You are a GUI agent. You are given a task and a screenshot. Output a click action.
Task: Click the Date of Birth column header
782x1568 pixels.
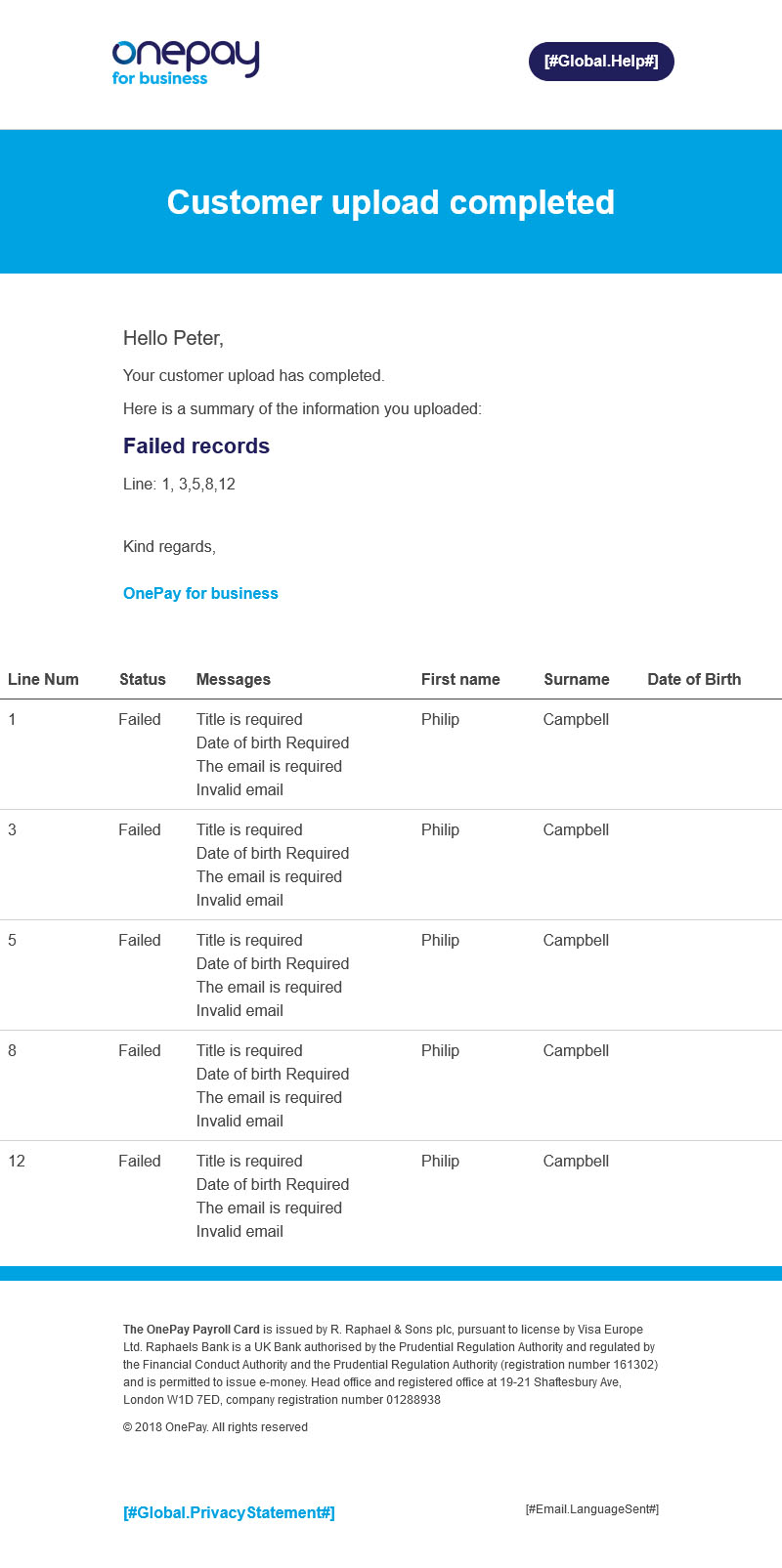click(x=694, y=679)
